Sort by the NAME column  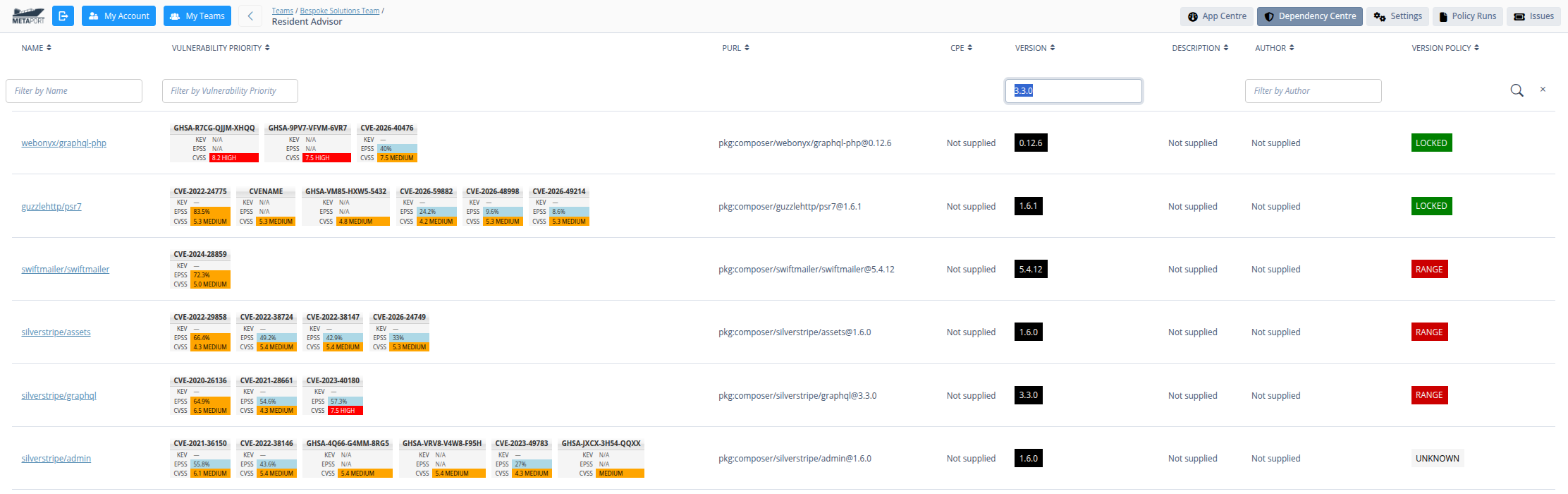[x=37, y=48]
